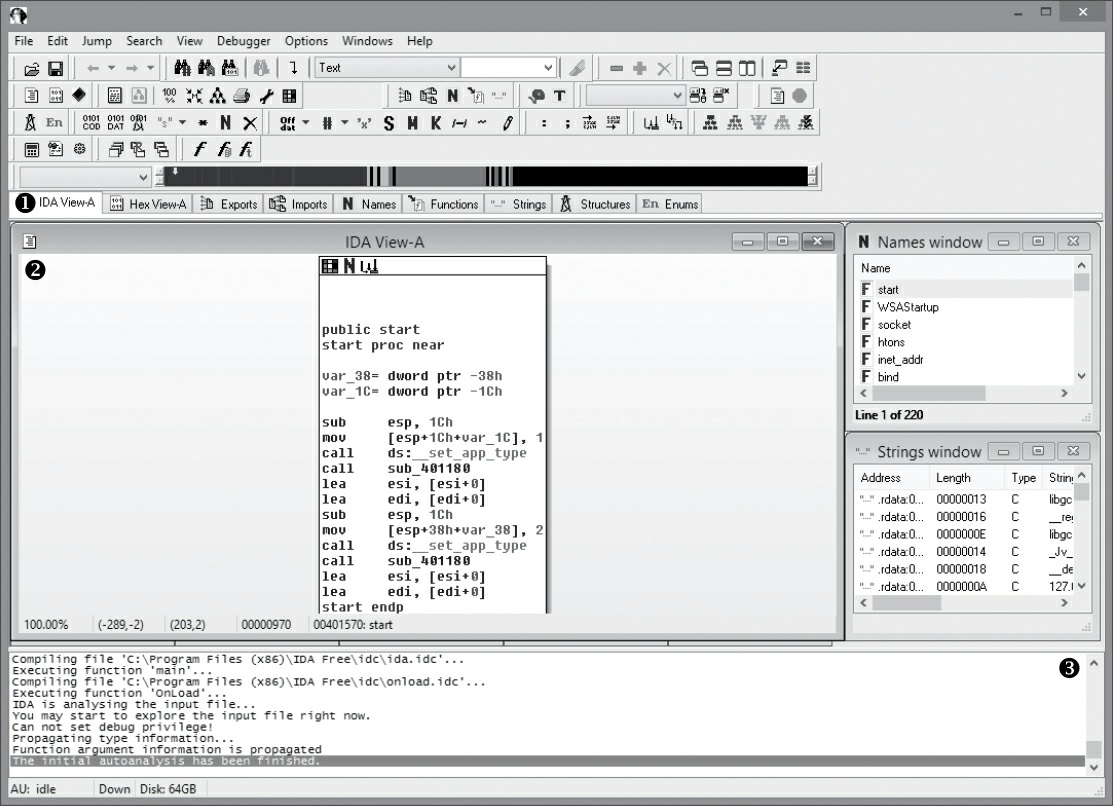Click the 100.00% zoom status in IDA View-A
The width and height of the screenshot is (1113, 806).
pos(46,625)
